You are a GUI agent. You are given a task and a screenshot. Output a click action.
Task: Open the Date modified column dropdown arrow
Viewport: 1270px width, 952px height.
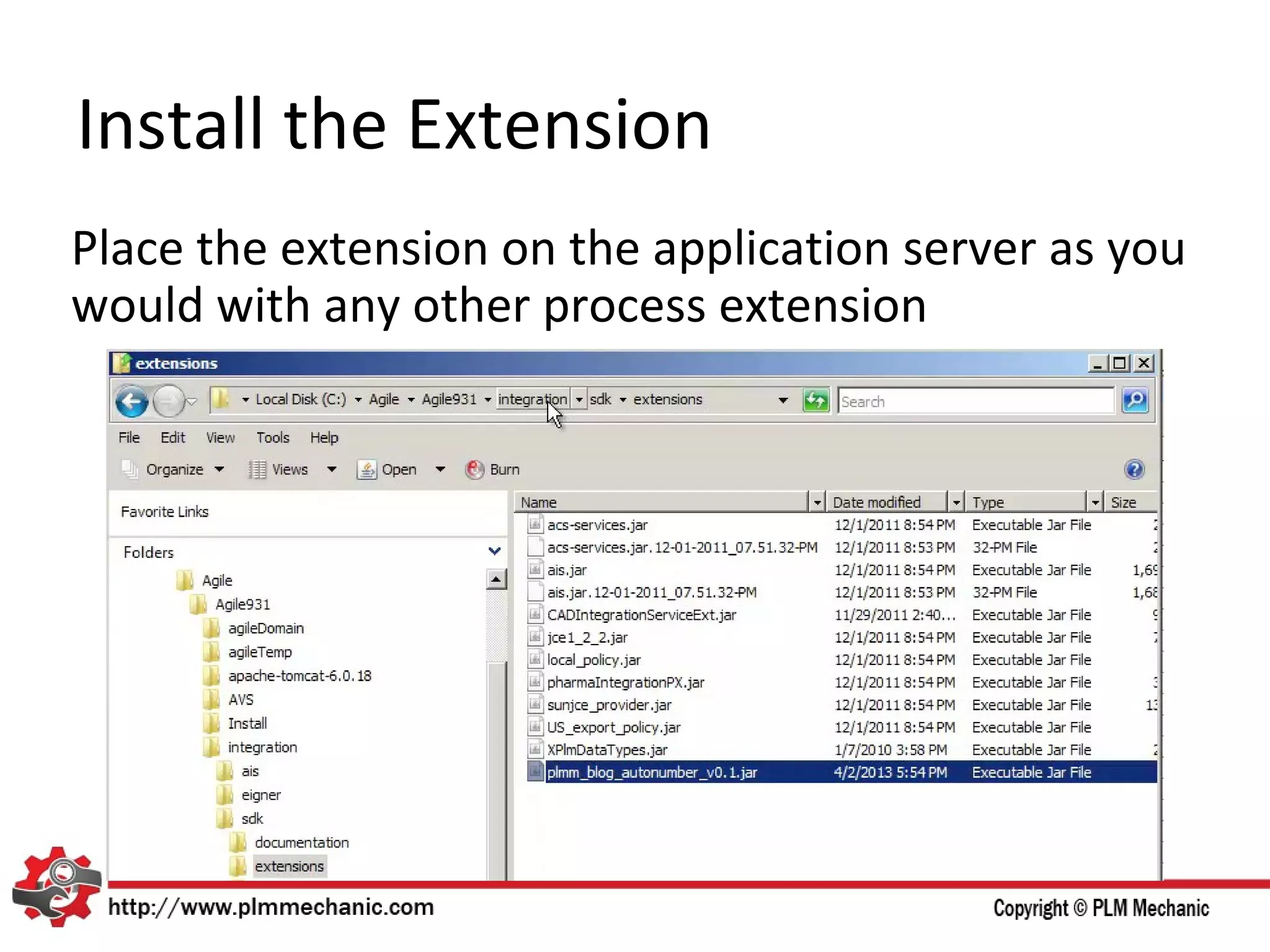pos(956,503)
